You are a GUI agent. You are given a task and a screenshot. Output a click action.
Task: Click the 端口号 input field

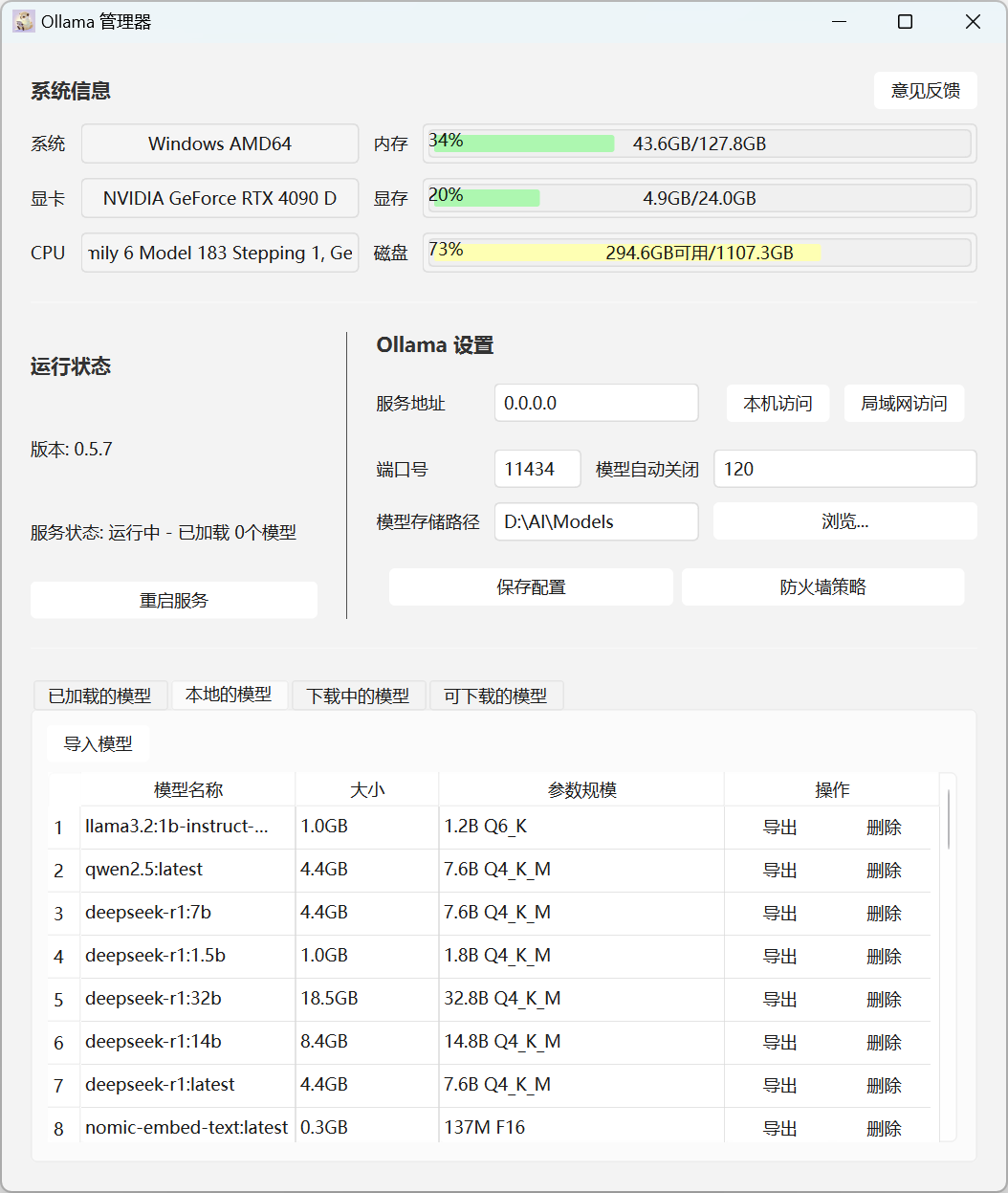point(537,469)
